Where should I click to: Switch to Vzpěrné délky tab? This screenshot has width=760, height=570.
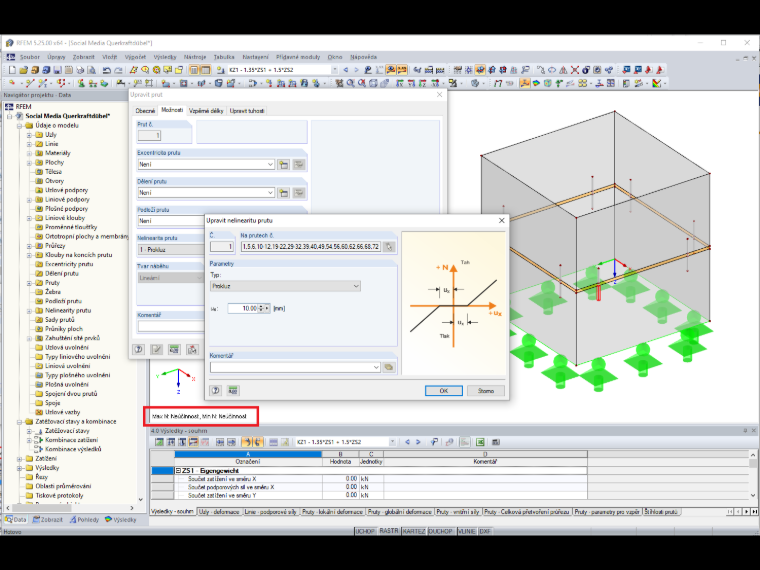tap(206, 111)
